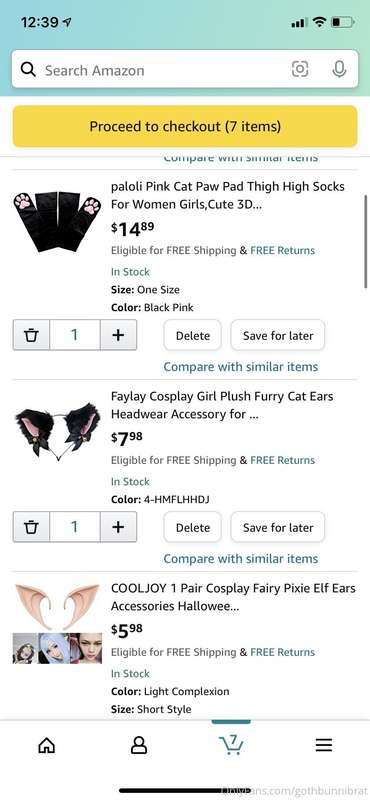Tap trash icon for Cat Paw socks

click(x=32, y=335)
